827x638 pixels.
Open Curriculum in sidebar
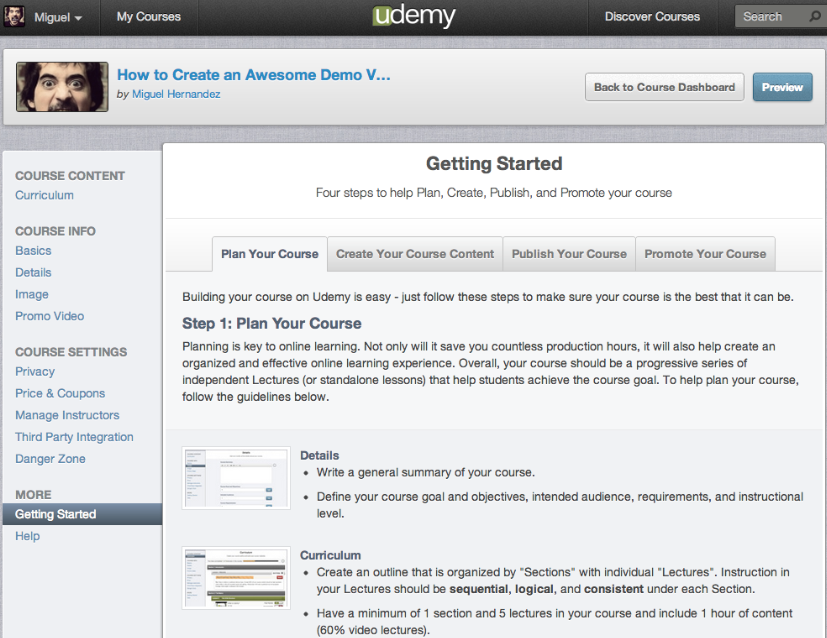point(44,196)
